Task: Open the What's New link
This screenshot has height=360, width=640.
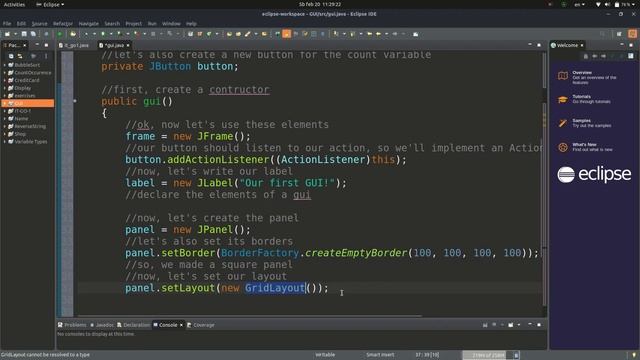Action: pos(584,144)
